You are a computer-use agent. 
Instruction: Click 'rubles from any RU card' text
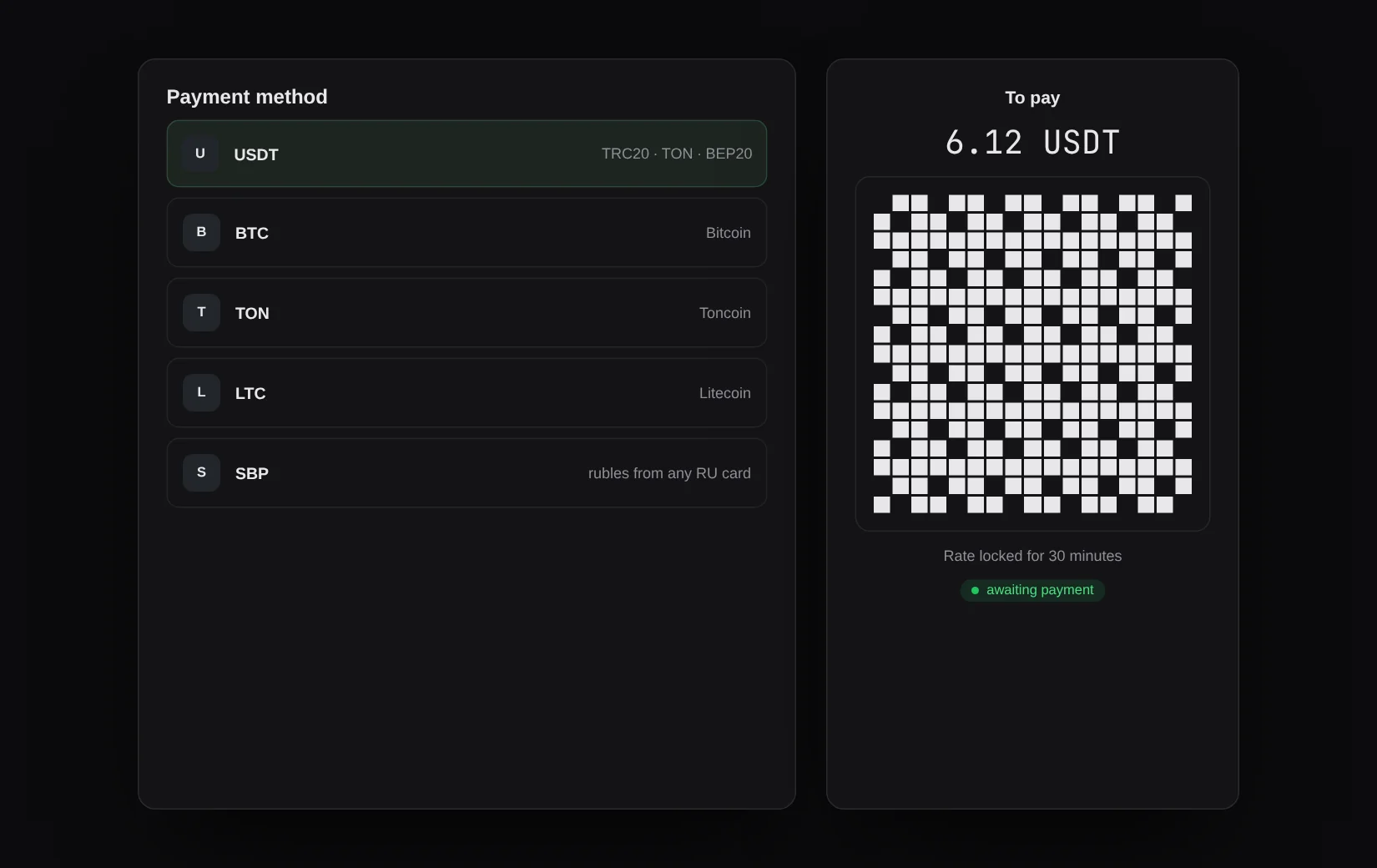coord(669,473)
